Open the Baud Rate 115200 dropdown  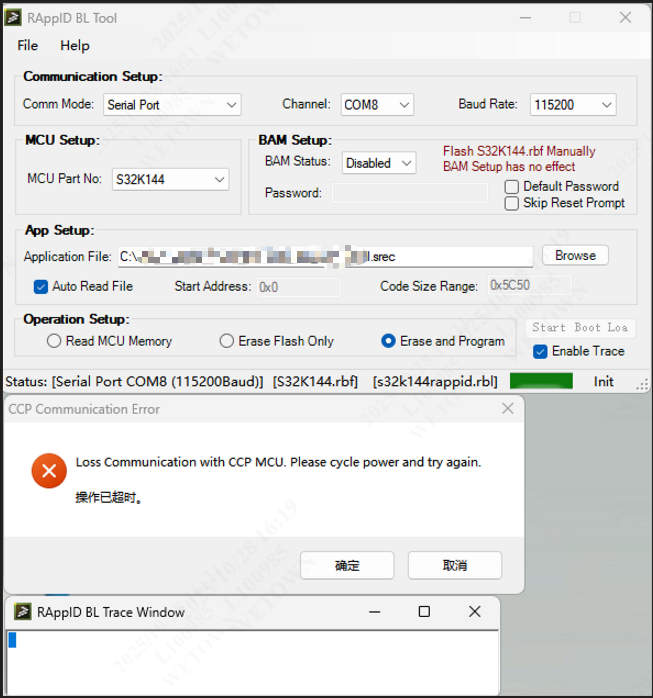pyautogui.click(x=573, y=105)
